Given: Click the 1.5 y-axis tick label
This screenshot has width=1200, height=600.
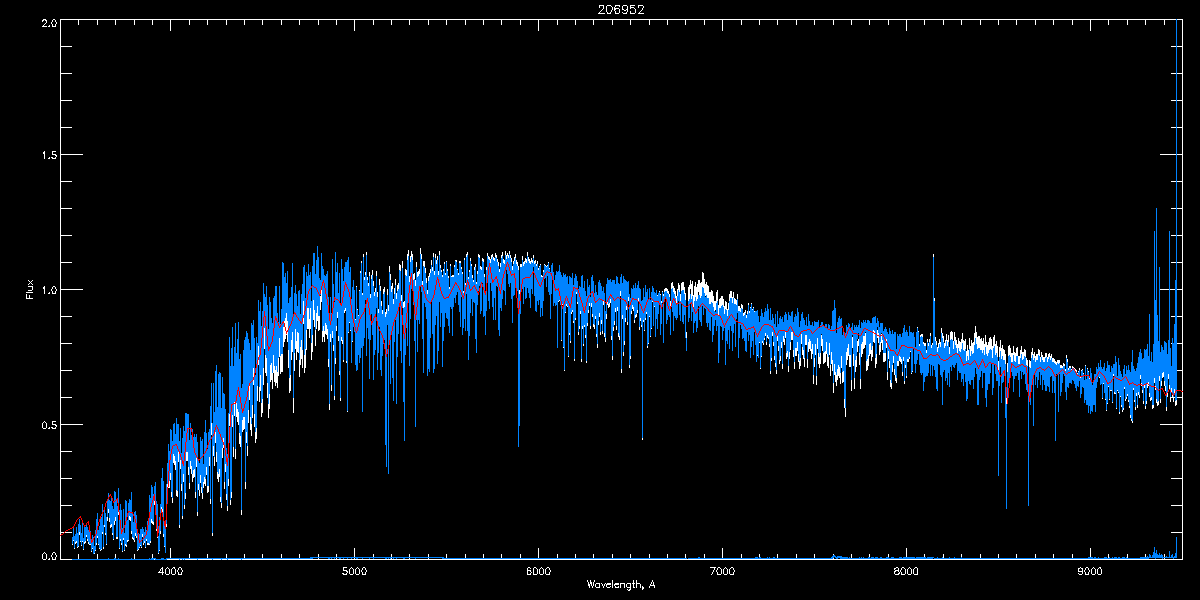Looking at the screenshot, I should [47, 156].
